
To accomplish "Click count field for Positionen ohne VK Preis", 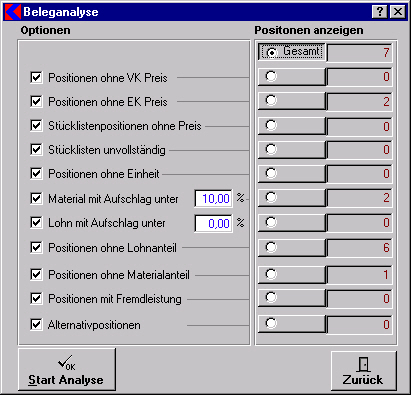I will tap(359, 77).
